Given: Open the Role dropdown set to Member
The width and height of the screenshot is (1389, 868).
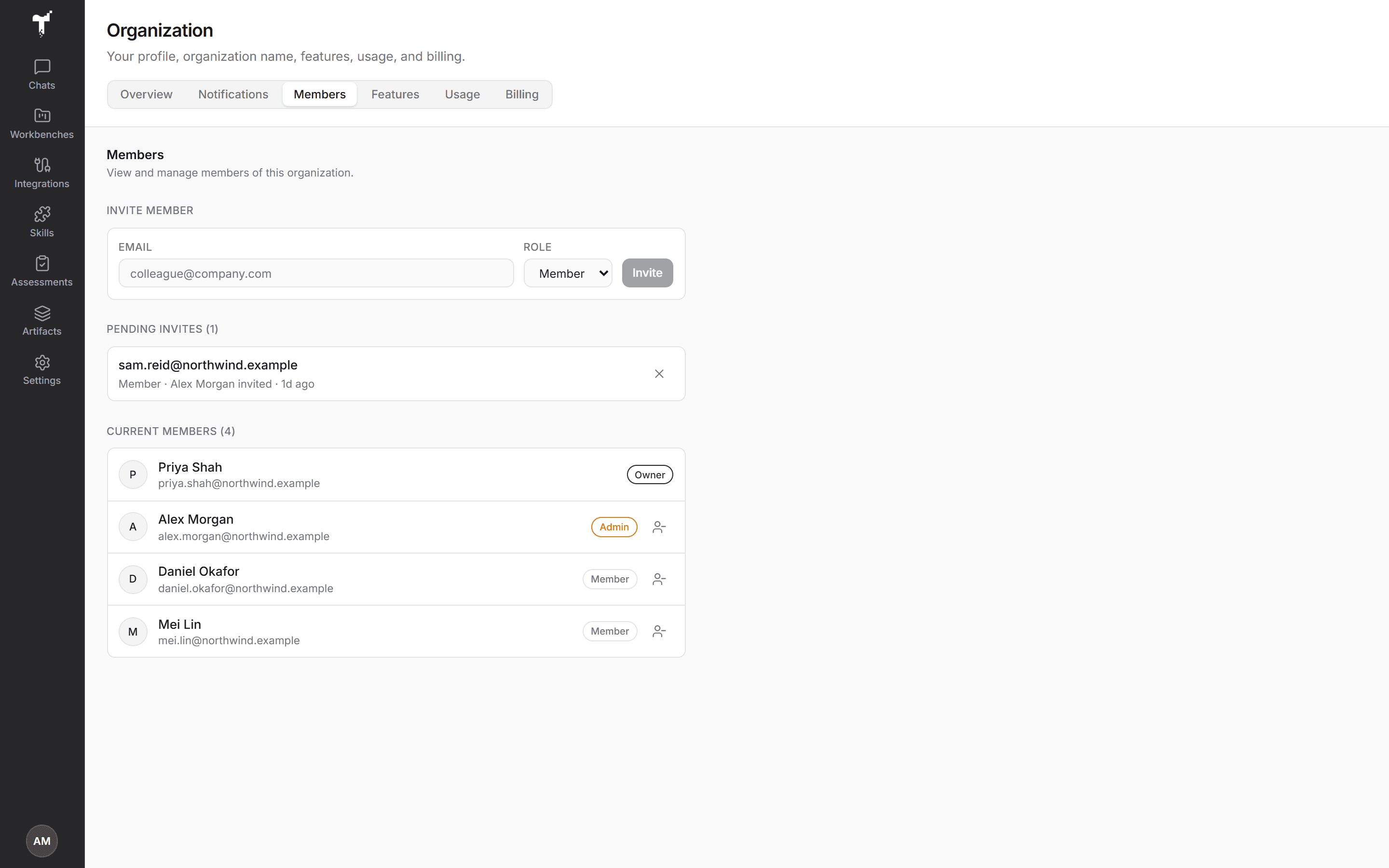Looking at the screenshot, I should point(568,273).
